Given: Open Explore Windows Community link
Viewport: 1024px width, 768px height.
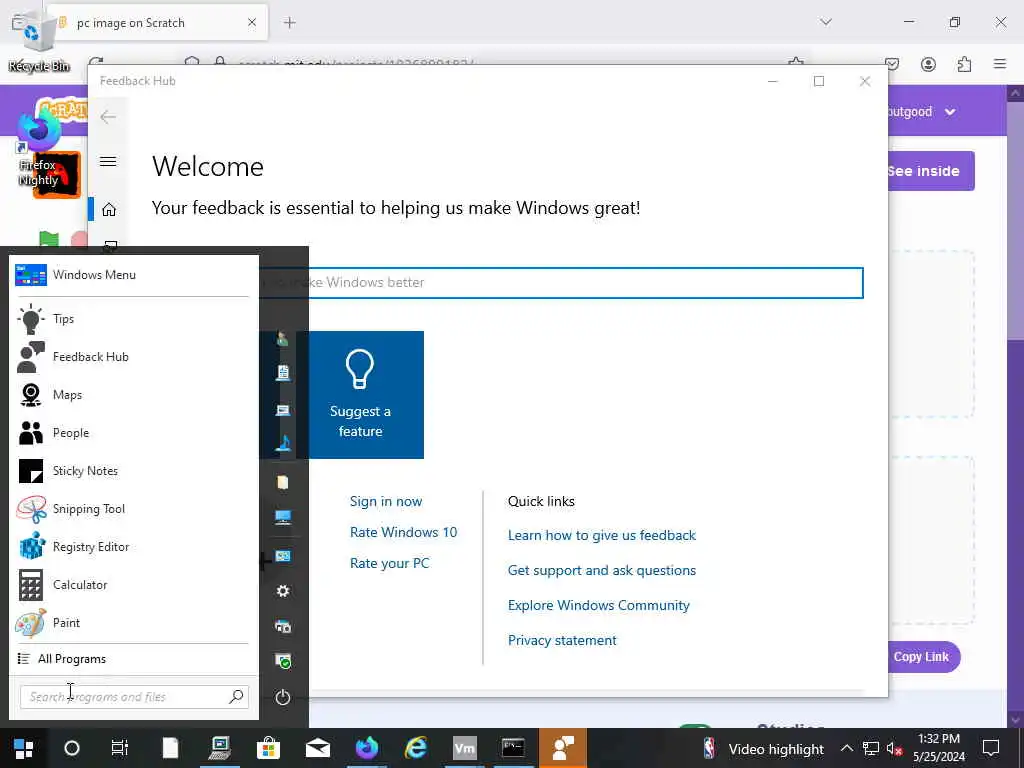Looking at the screenshot, I should 599,605.
